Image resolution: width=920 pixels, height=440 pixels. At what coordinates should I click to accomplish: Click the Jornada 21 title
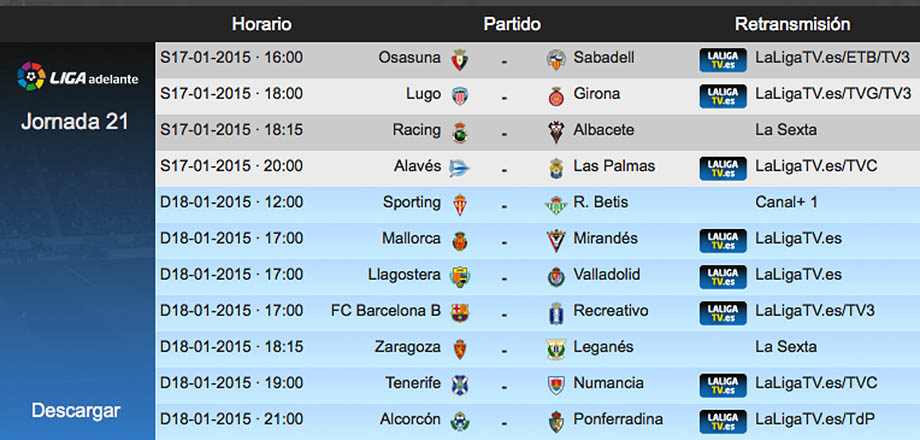pyautogui.click(x=75, y=122)
